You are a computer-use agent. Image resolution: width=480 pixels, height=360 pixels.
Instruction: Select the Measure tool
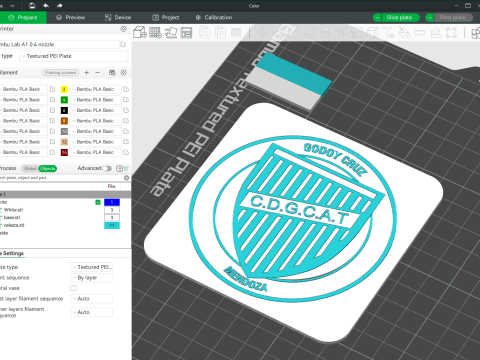point(420,33)
